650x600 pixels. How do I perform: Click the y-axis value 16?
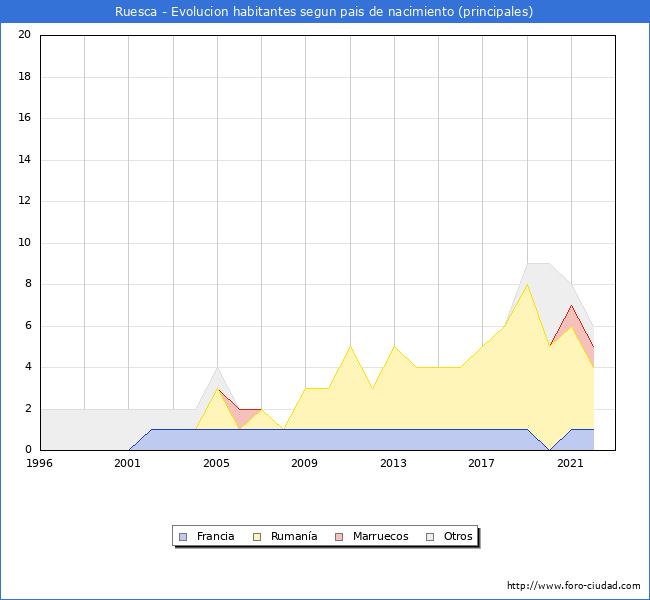tap(25, 118)
